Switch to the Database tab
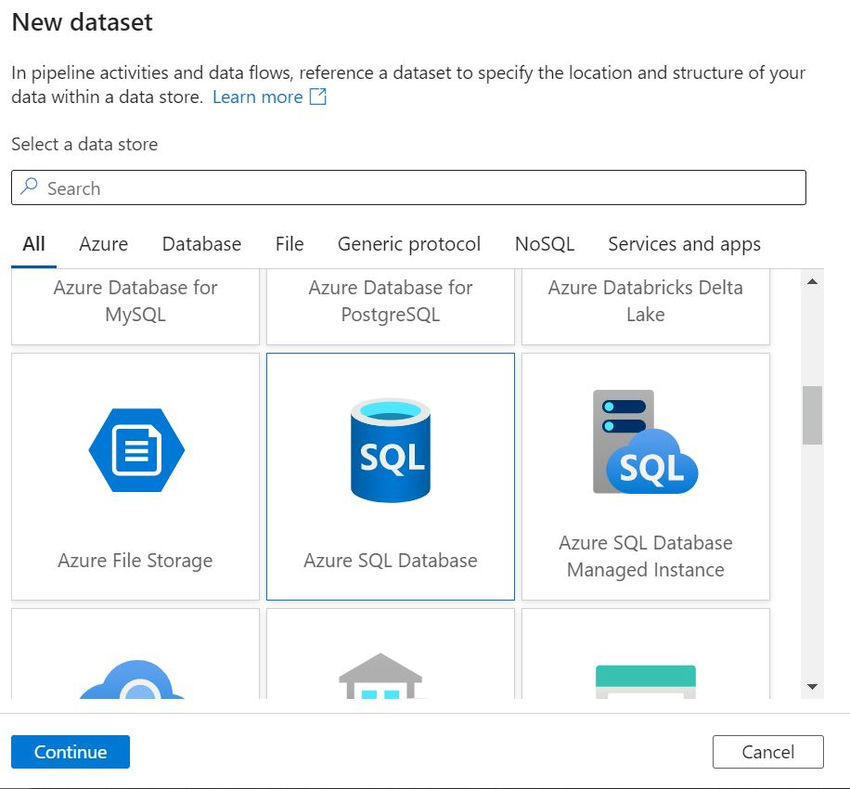The width and height of the screenshot is (850, 789). pos(202,244)
